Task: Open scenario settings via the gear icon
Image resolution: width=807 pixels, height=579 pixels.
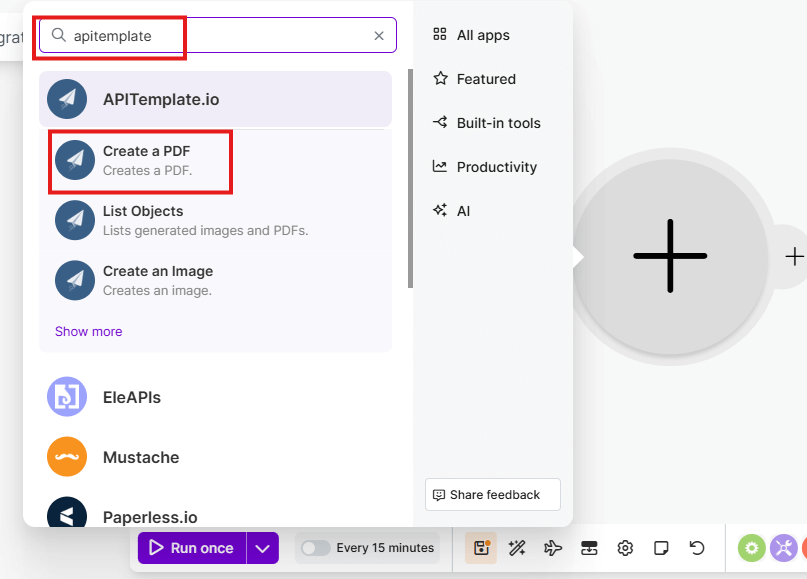Action: (625, 548)
